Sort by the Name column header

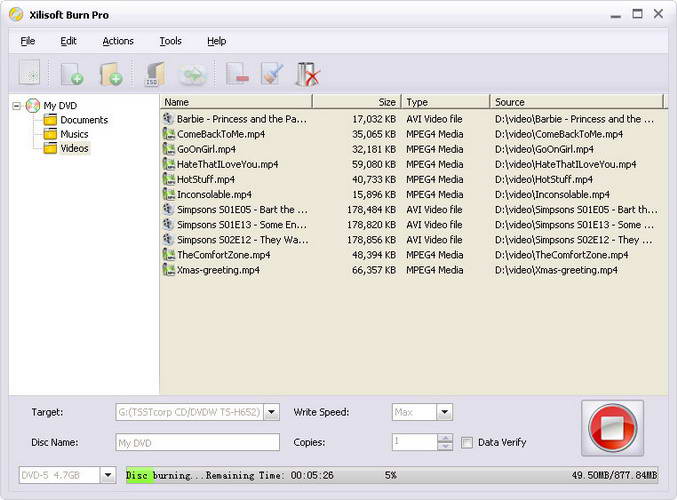click(236, 102)
